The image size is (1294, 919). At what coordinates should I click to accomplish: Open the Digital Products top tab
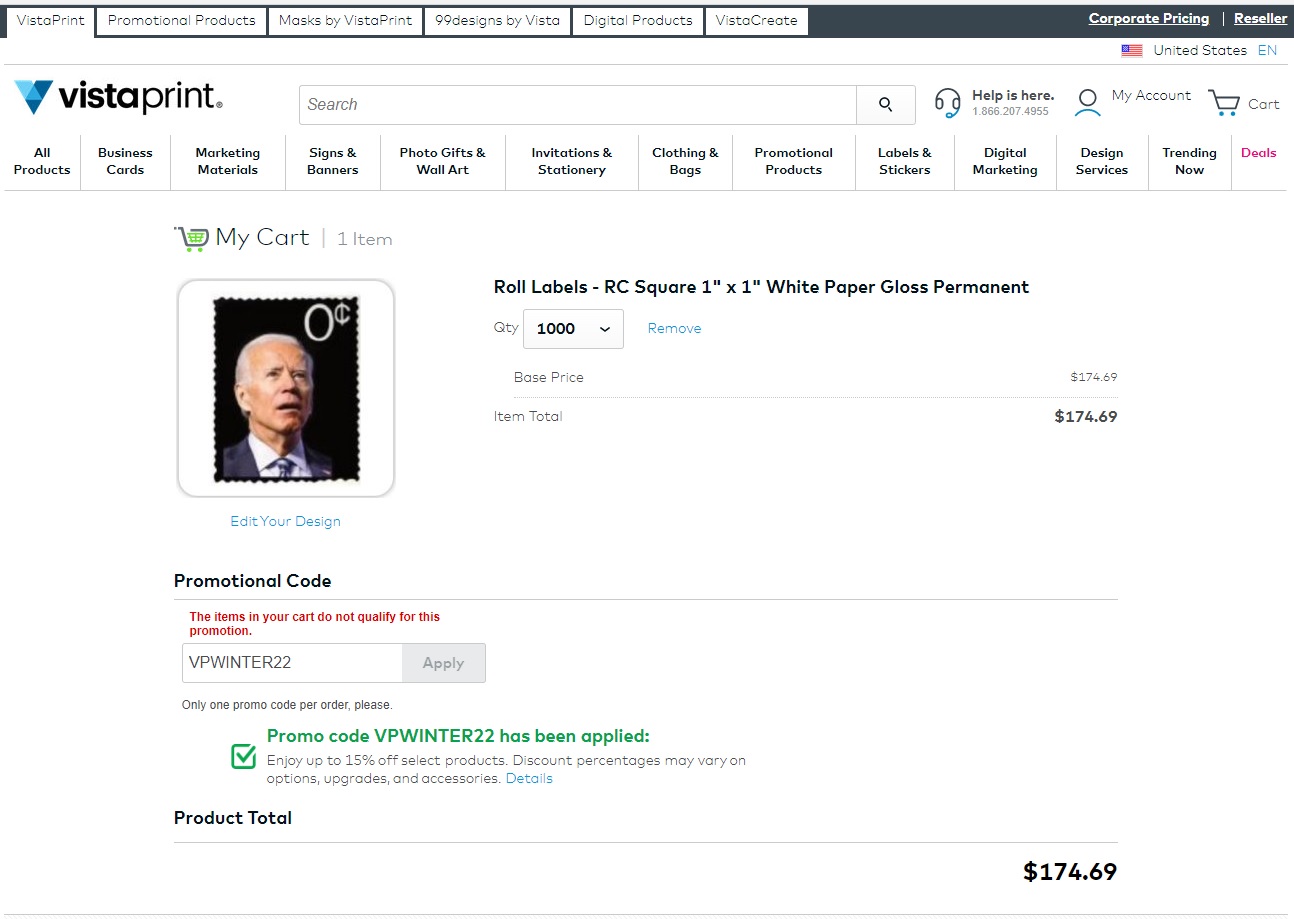click(x=638, y=20)
